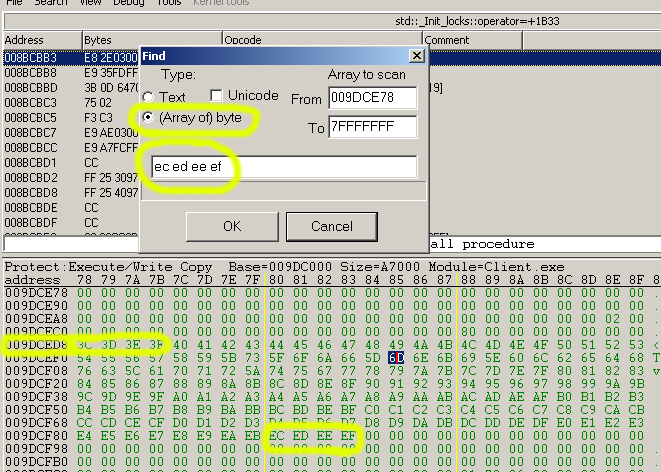This screenshot has height=472, width=661.
Task: Close the Find dialog
Action: click(416, 56)
